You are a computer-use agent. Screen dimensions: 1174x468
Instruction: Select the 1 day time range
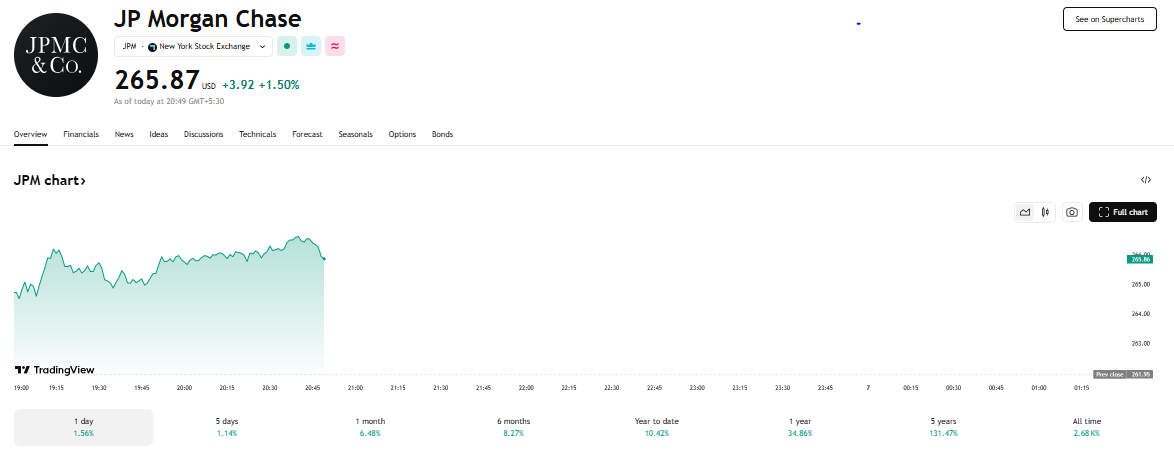[x=83, y=427]
